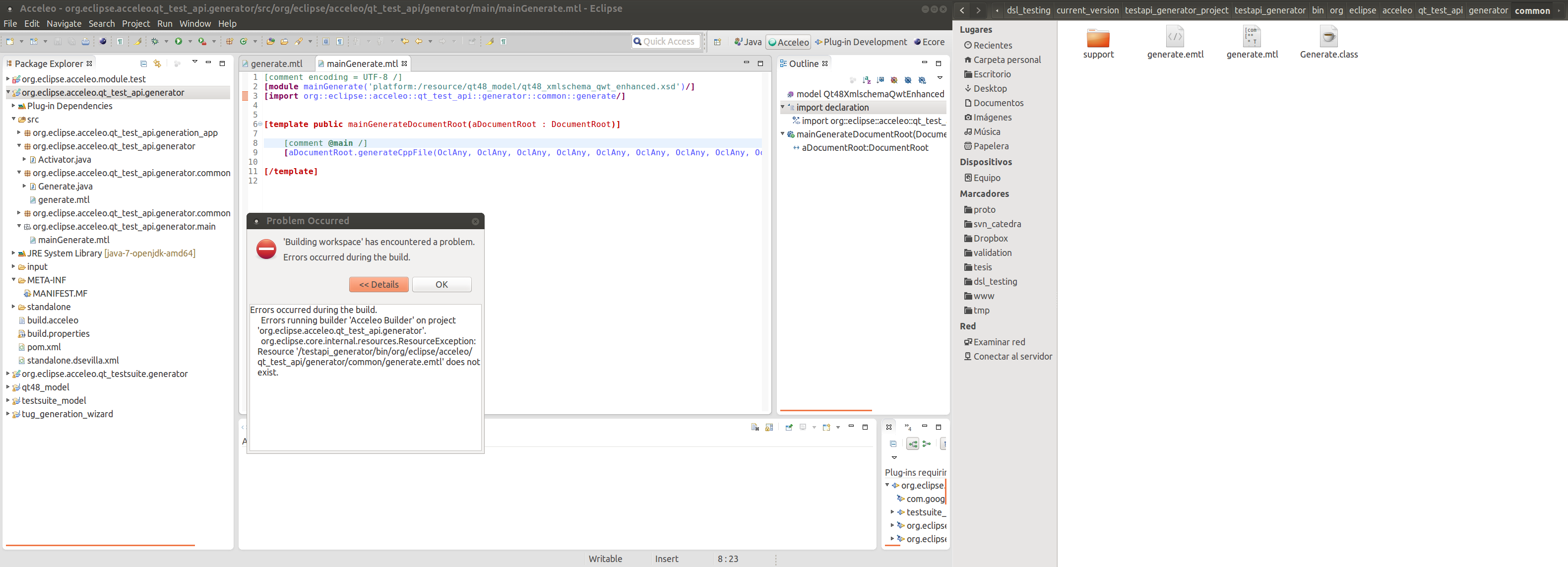Click the dsl_testing breadcrumb in file manager
Viewport: 1568px width, 567px height.
click(1028, 10)
